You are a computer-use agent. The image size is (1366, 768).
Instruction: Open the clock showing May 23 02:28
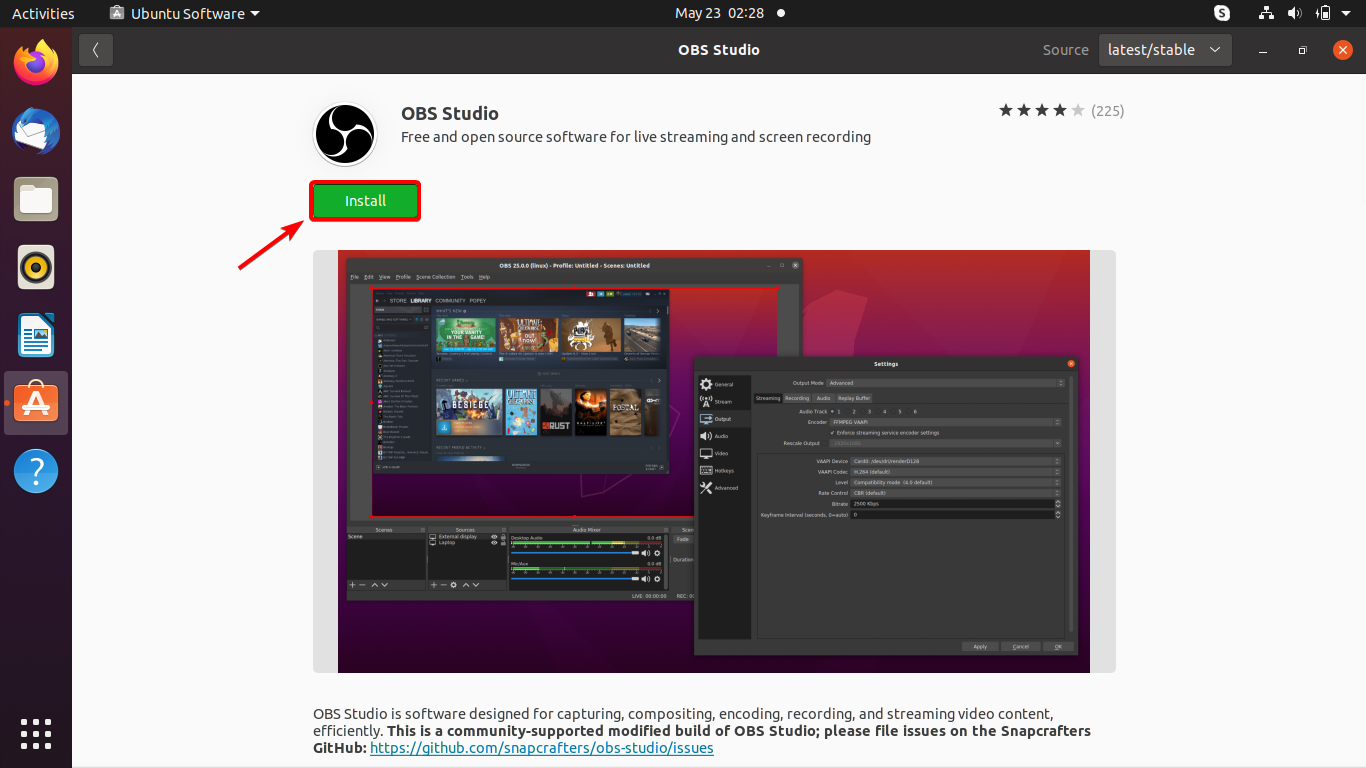[719, 13]
